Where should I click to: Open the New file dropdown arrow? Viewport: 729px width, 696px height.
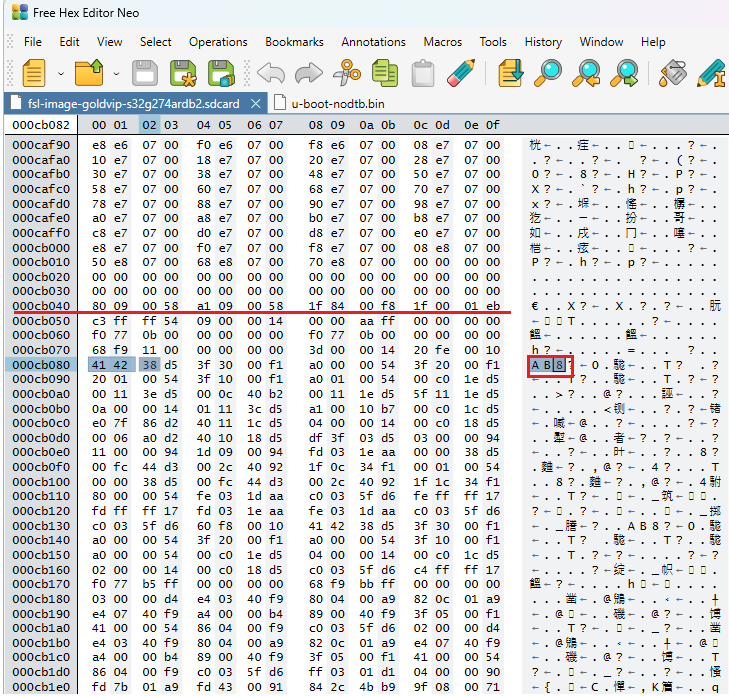61,73
